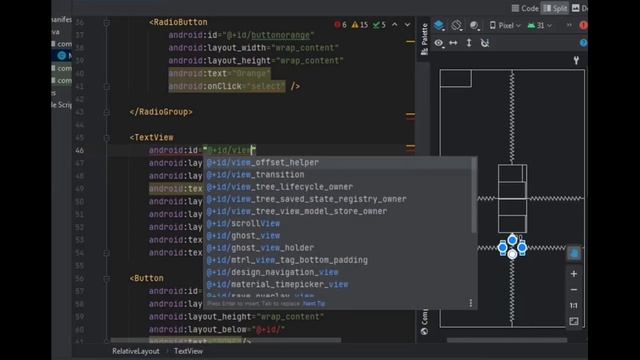Click the red error indicator in design toolbar
The height and width of the screenshot is (360, 640).
583,25
